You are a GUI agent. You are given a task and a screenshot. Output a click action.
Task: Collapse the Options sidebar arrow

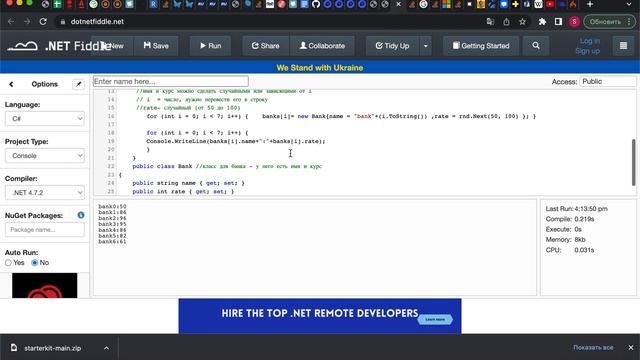[11, 84]
